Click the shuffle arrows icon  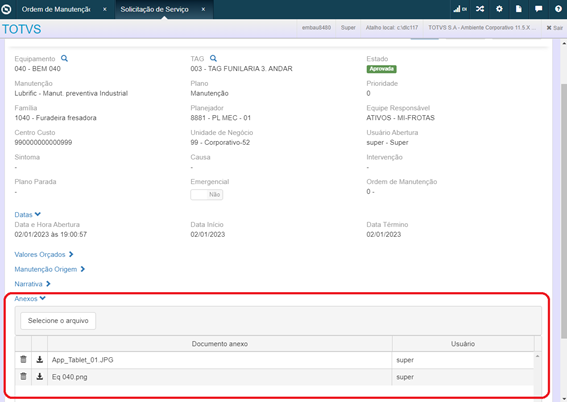[x=480, y=9]
